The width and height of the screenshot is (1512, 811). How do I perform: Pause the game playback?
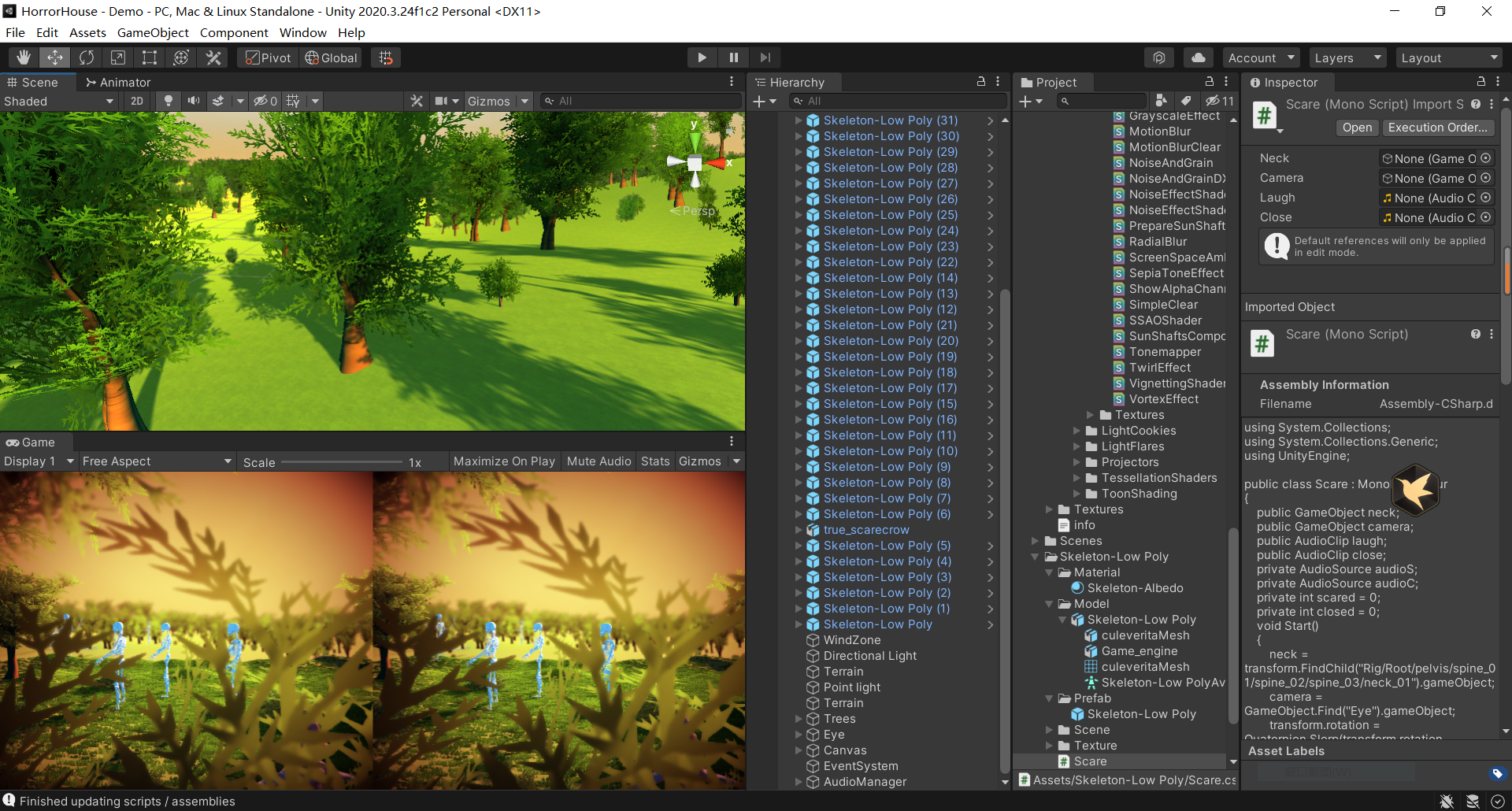point(733,57)
